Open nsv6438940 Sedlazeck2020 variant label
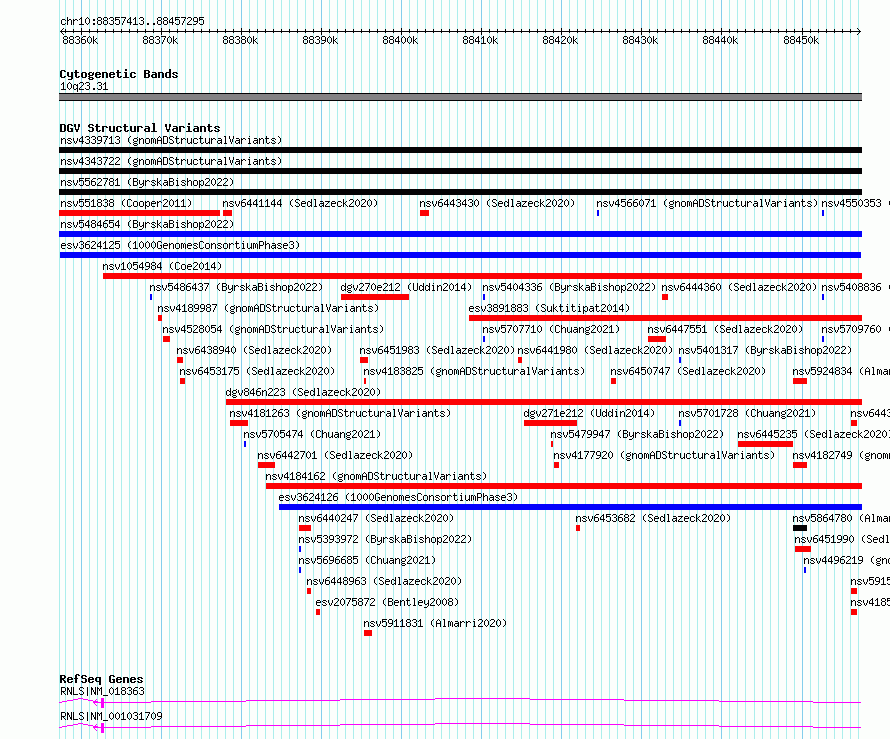The width and height of the screenshot is (890, 739). tap(254, 350)
